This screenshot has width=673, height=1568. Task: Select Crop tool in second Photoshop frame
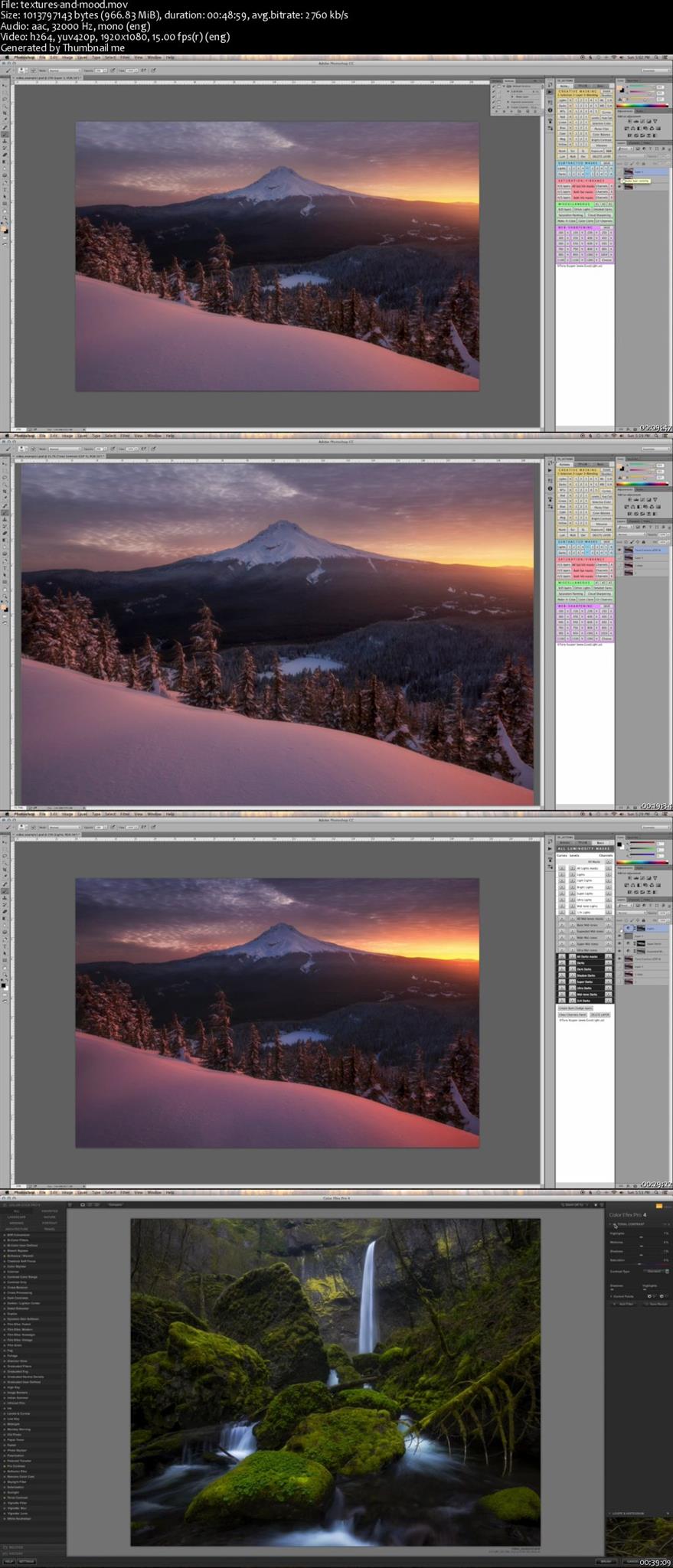tap(5, 492)
